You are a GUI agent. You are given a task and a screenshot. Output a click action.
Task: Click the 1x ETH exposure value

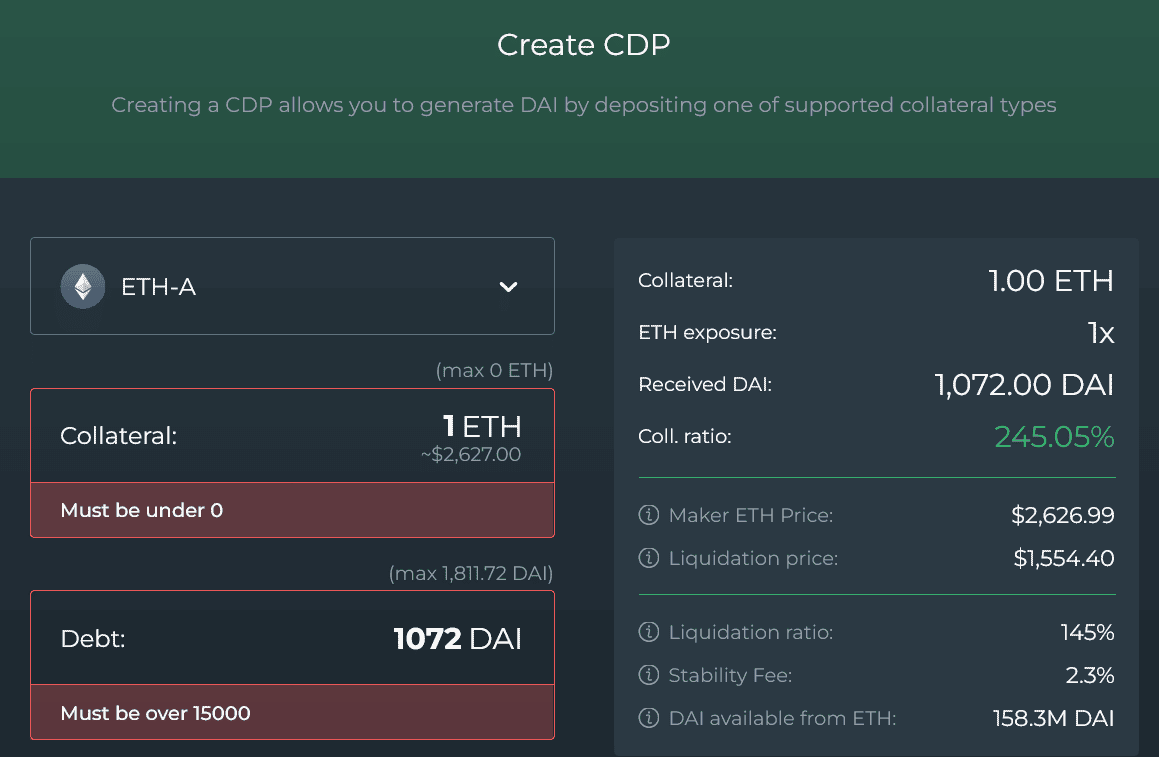[1101, 333]
